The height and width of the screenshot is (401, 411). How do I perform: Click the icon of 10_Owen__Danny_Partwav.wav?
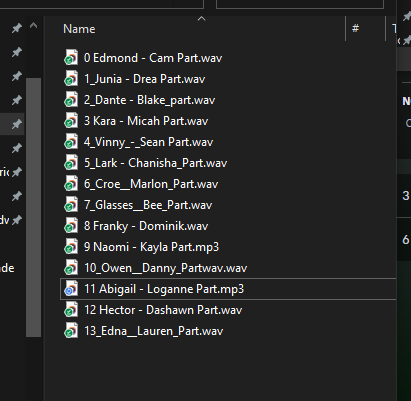pyautogui.click(x=71, y=267)
